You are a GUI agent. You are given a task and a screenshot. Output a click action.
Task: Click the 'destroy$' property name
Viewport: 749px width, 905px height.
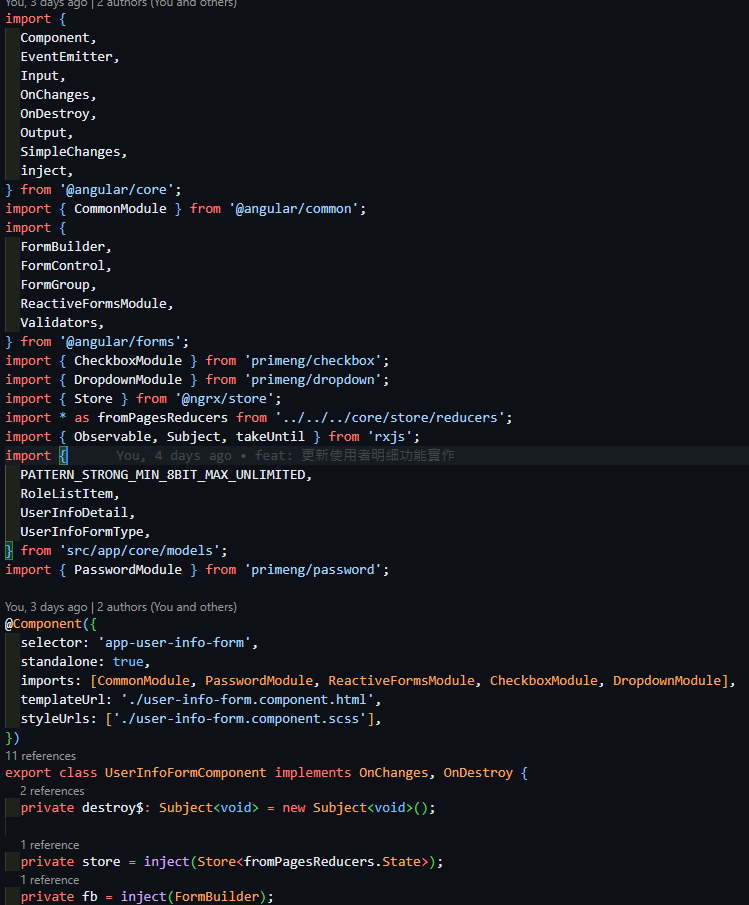113,807
